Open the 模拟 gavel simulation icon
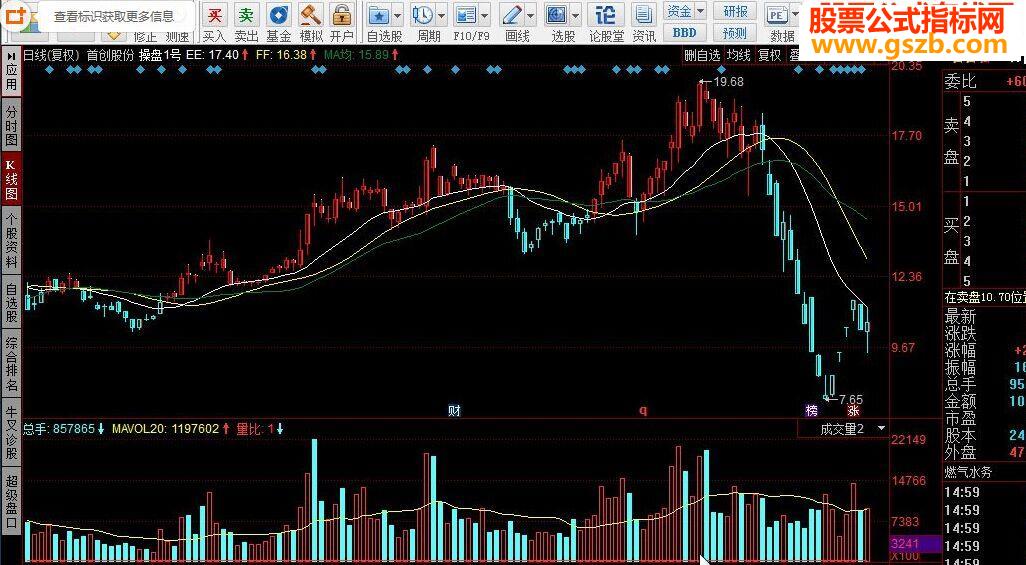The width and height of the screenshot is (1026, 565). point(311,14)
